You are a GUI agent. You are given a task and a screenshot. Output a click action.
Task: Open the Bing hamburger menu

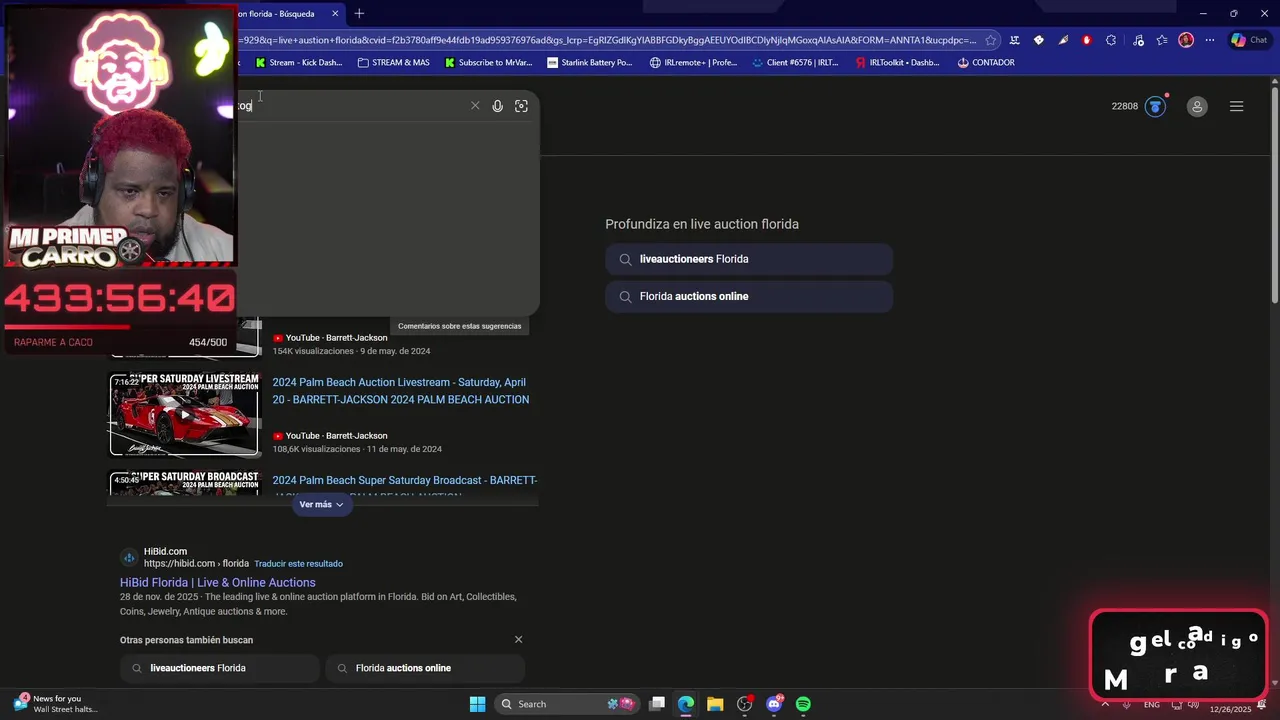click(x=1236, y=106)
